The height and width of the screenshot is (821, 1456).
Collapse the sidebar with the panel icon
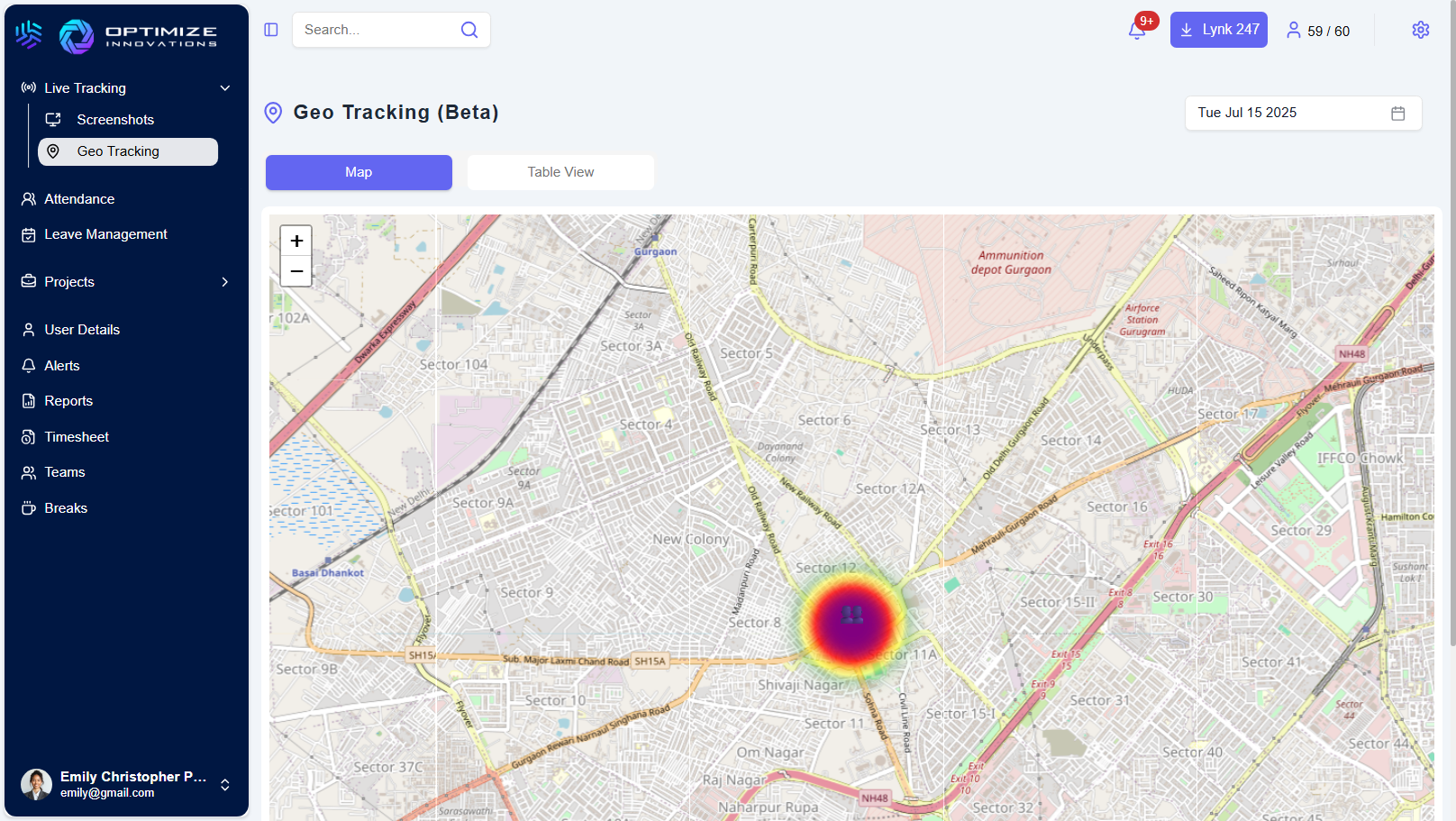(x=271, y=30)
